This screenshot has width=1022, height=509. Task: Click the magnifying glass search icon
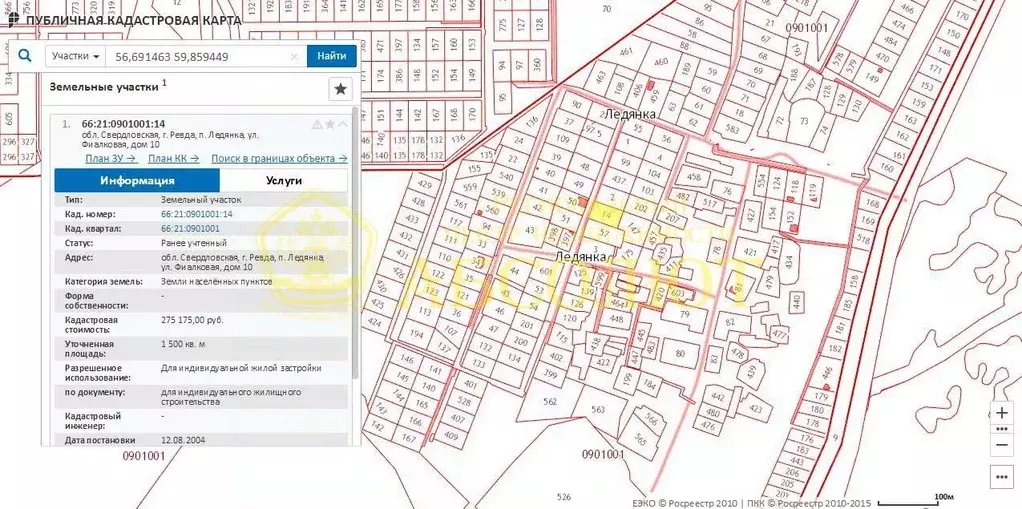coord(25,57)
